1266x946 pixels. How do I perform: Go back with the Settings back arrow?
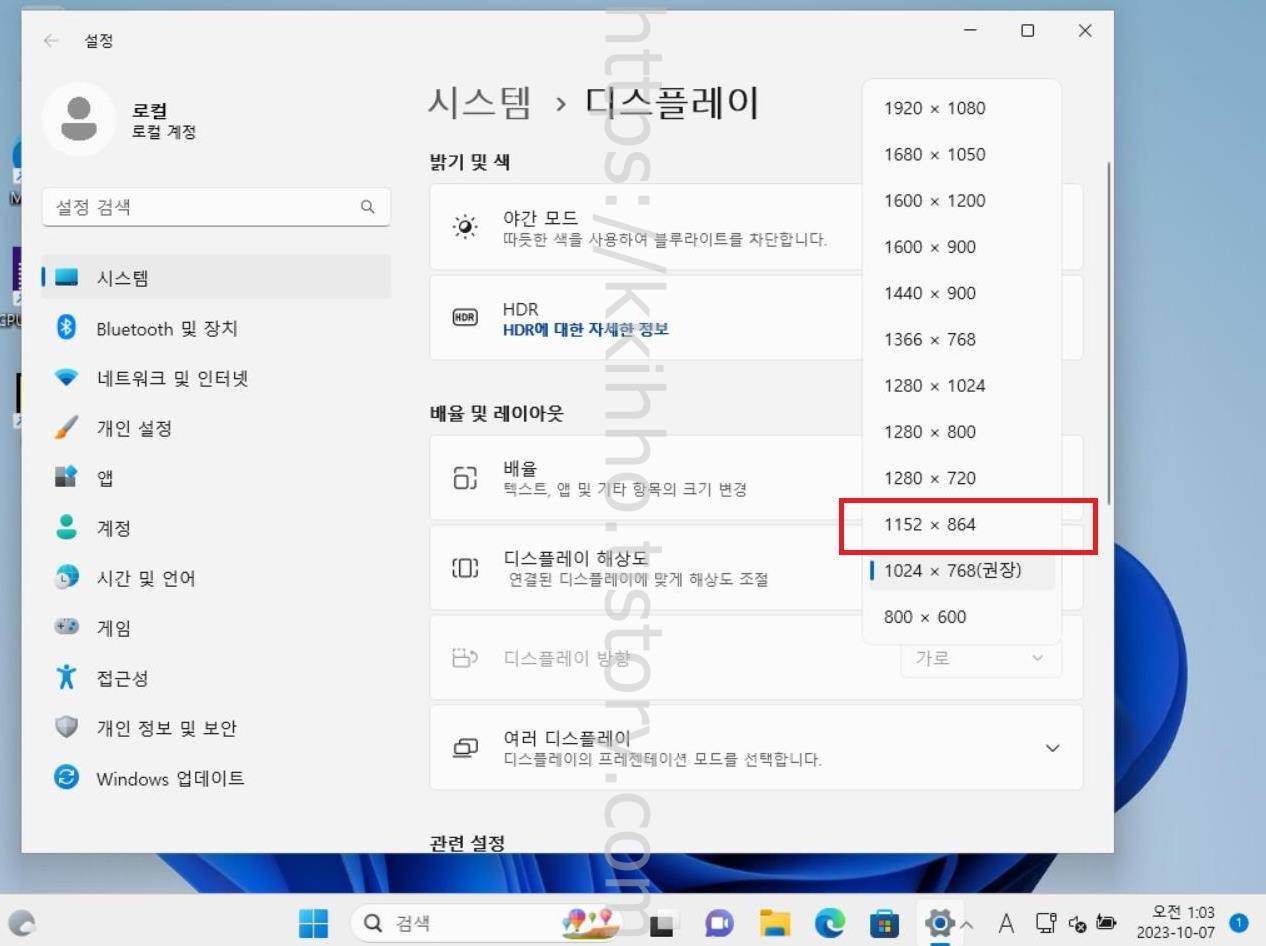tap(51, 41)
